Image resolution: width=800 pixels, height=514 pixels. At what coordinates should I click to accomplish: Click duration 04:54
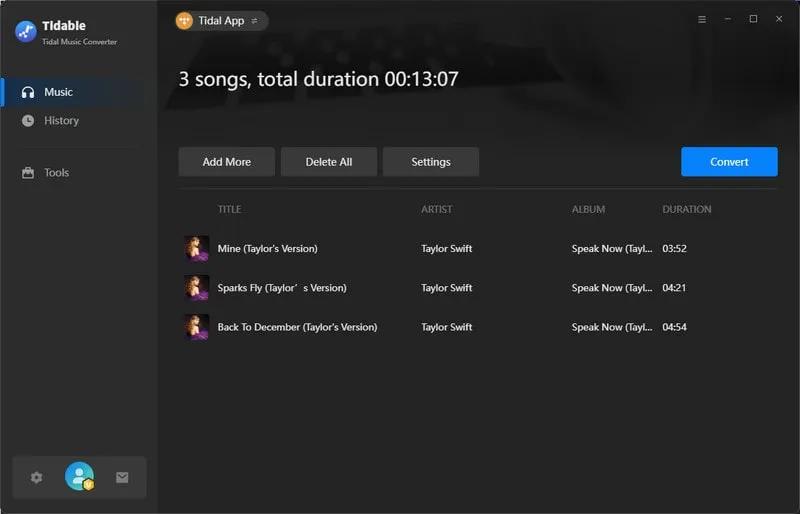[x=674, y=327]
